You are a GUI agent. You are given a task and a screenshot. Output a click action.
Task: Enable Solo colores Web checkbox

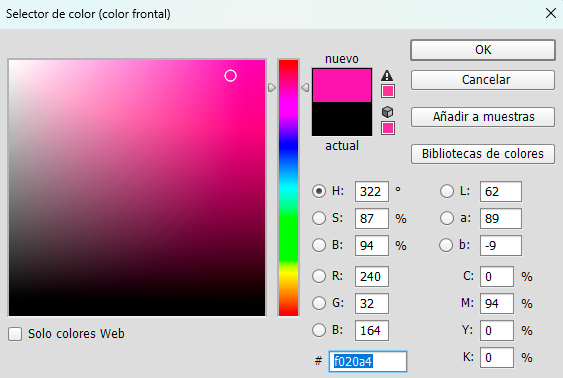coord(15,334)
